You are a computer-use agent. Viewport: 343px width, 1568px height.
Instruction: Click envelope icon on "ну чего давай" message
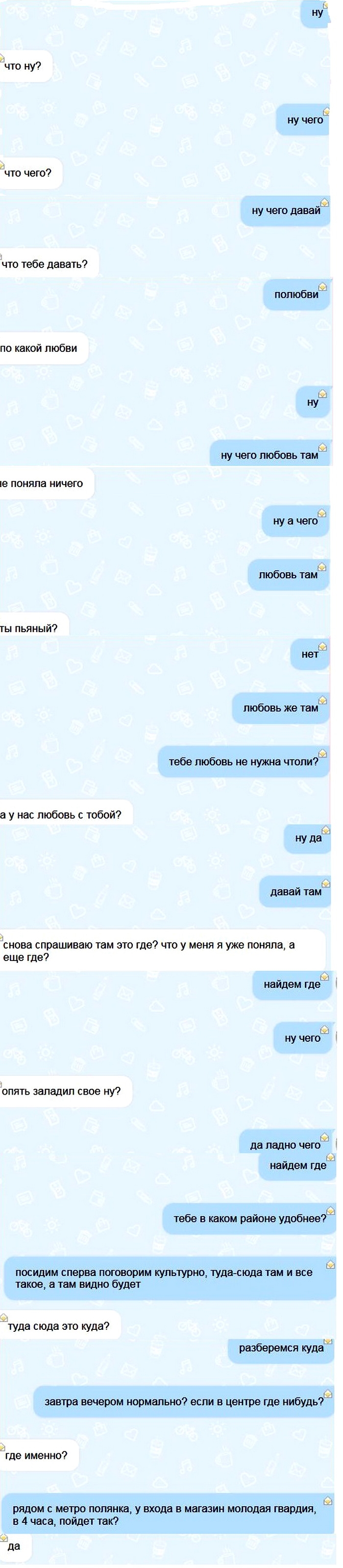point(325,202)
